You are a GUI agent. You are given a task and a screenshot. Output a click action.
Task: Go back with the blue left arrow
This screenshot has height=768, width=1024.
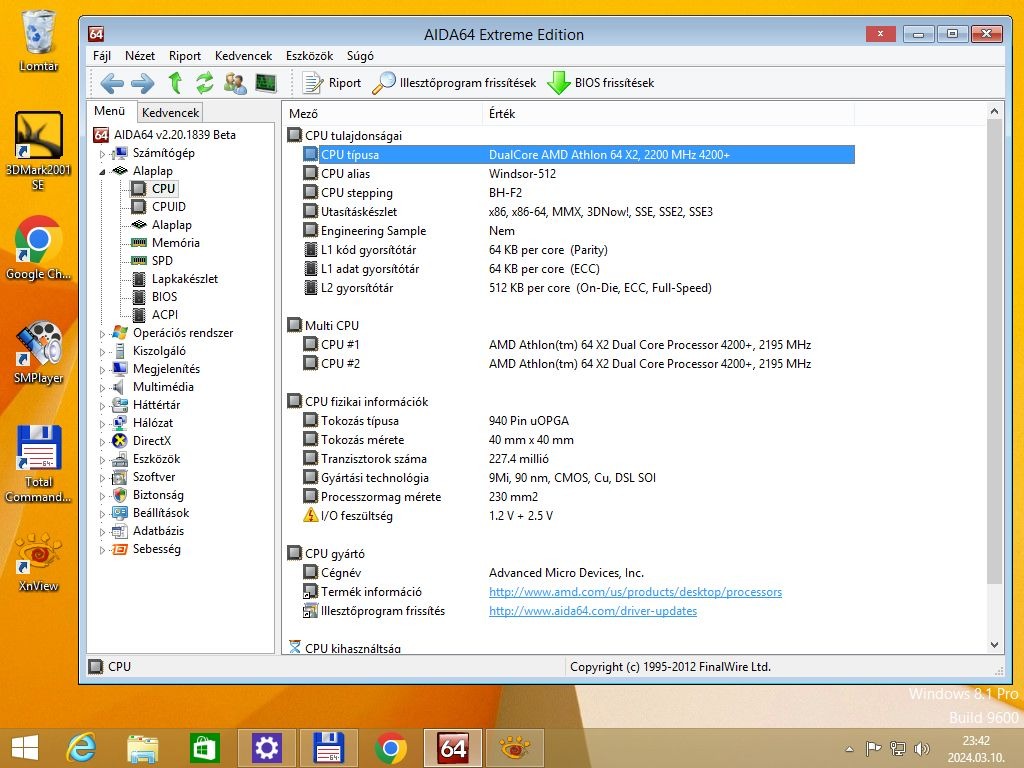pos(112,83)
